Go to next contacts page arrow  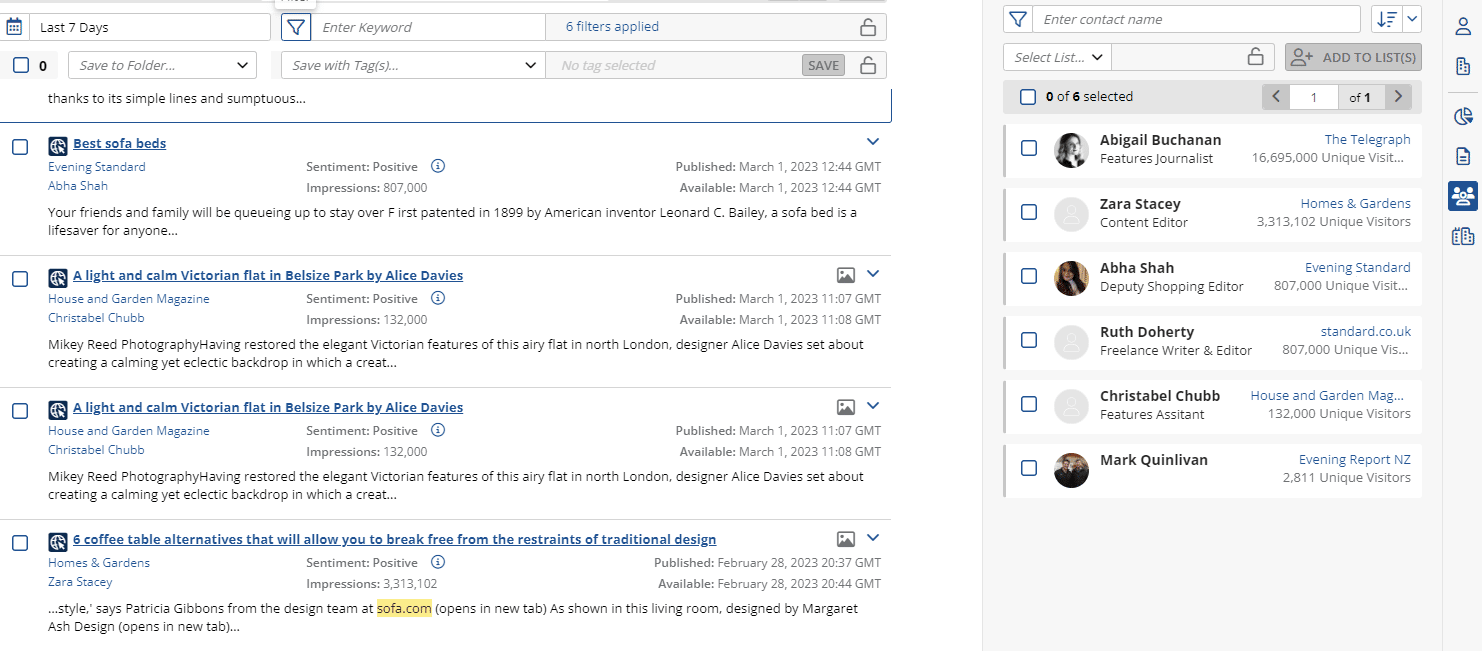tap(1398, 97)
